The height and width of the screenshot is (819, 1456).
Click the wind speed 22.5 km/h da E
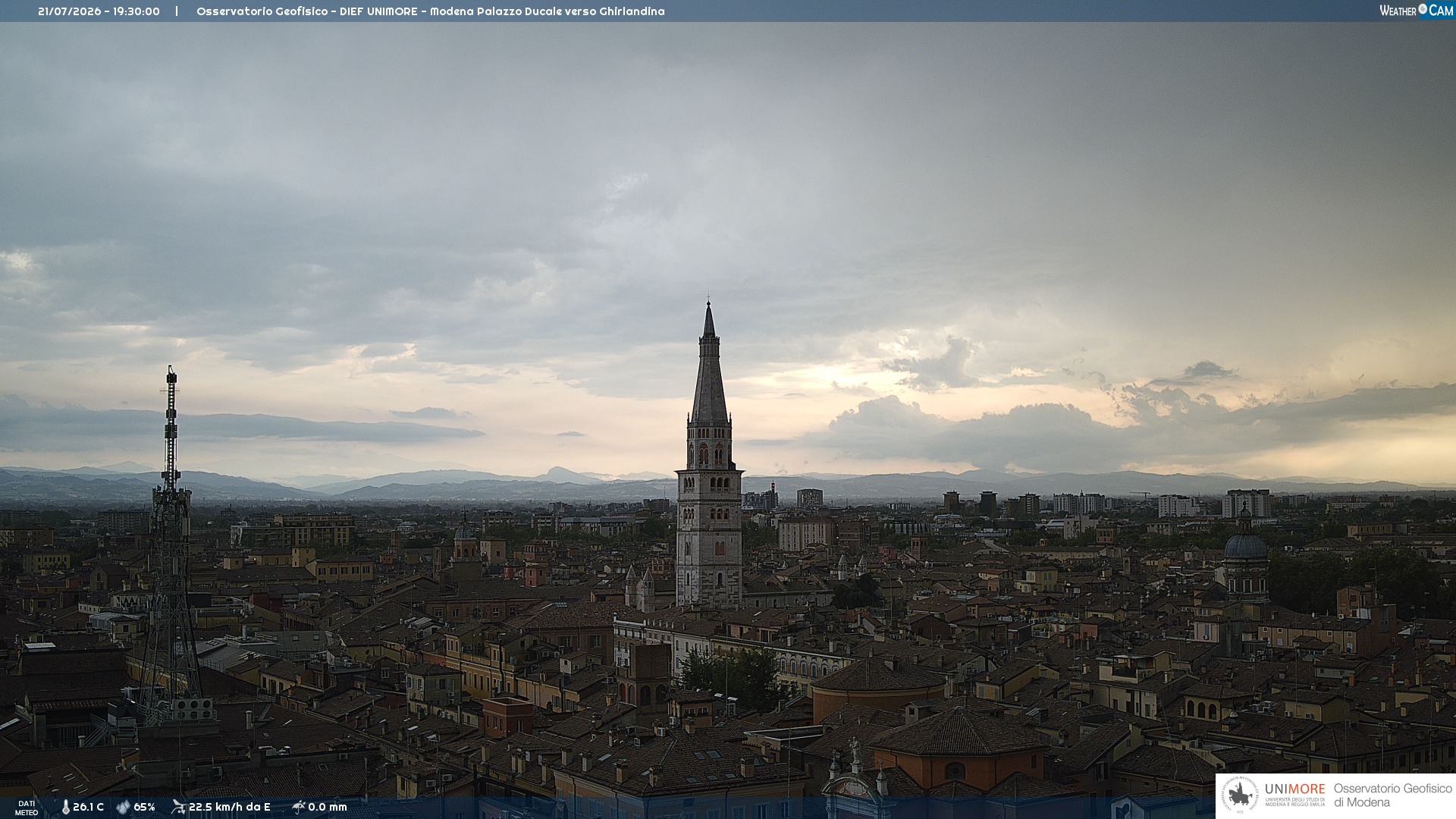coord(230,807)
